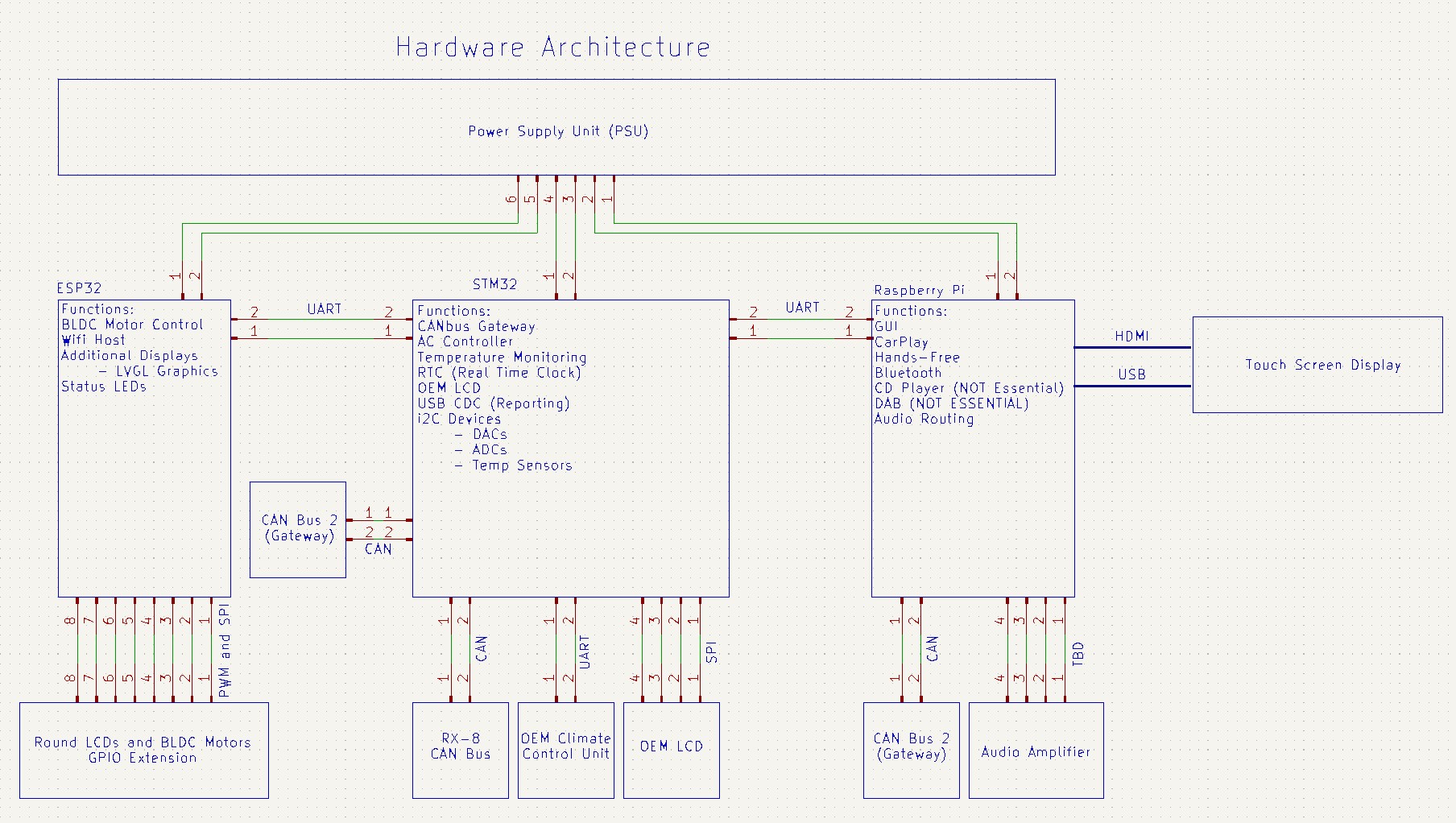This screenshot has width=1456, height=823.
Task: Select 'GUI' in the Raspberry Pi functions
Action: coord(886,326)
